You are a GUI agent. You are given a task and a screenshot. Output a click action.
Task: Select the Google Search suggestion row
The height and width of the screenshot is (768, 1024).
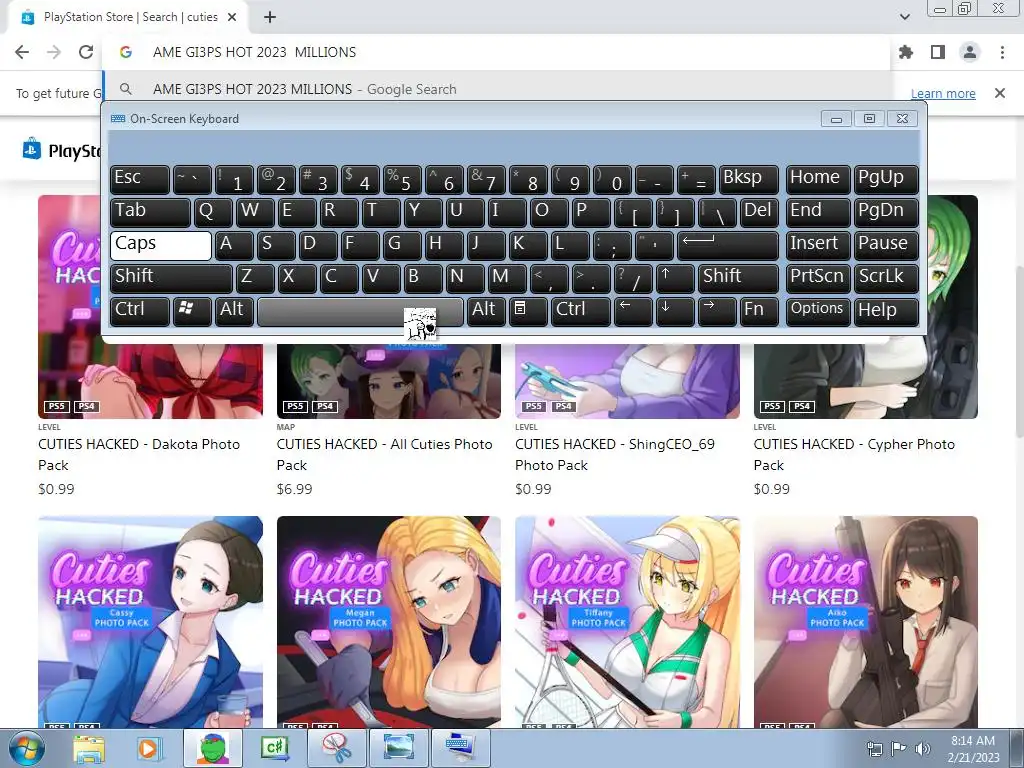tap(497, 89)
